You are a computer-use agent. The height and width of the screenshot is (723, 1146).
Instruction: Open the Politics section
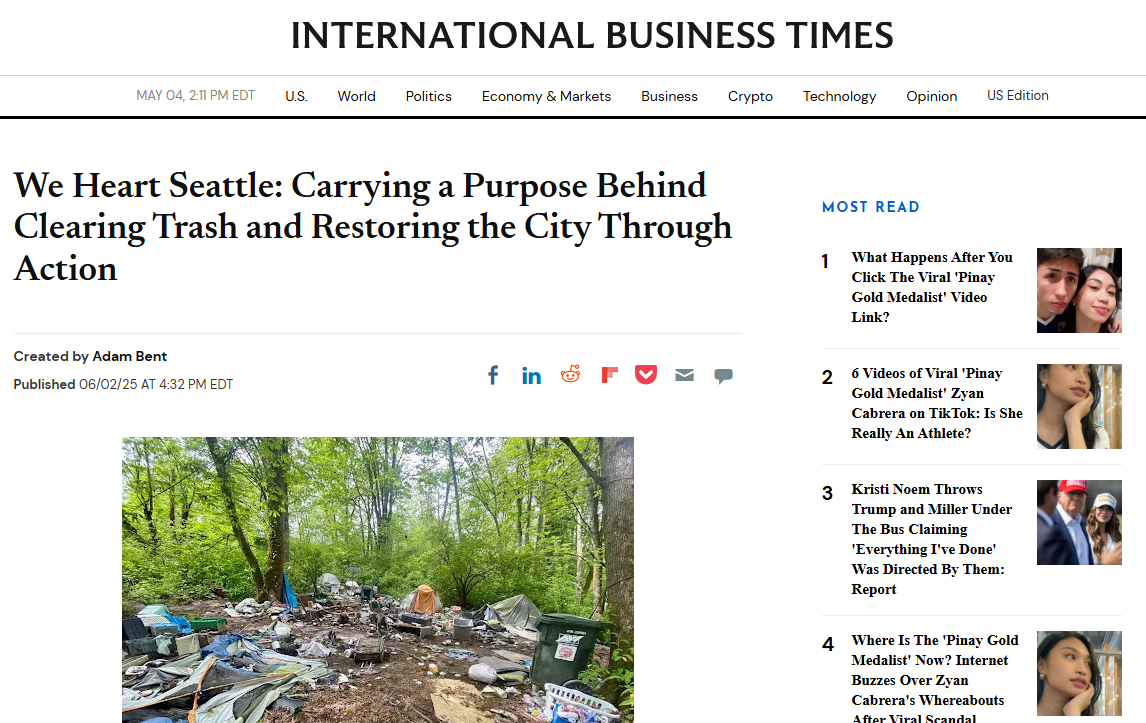[x=428, y=96]
